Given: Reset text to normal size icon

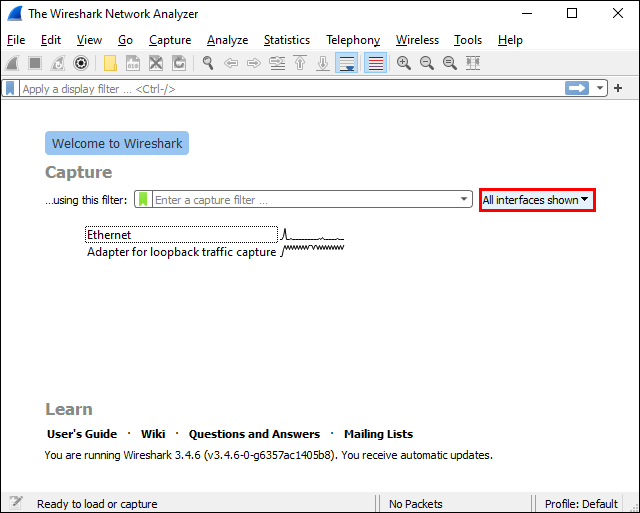Looking at the screenshot, I should [450, 63].
